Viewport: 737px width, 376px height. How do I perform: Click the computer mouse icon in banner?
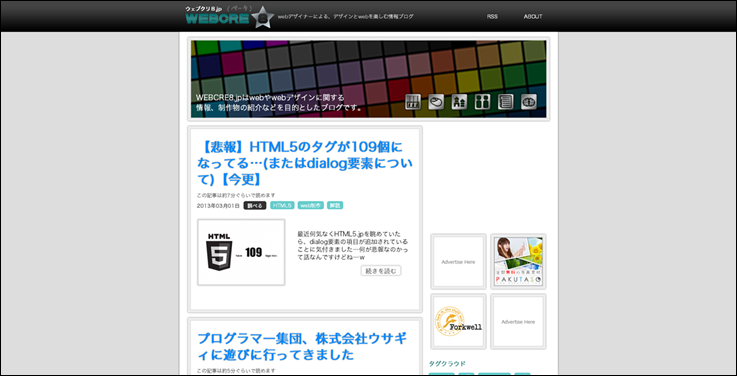(436, 102)
